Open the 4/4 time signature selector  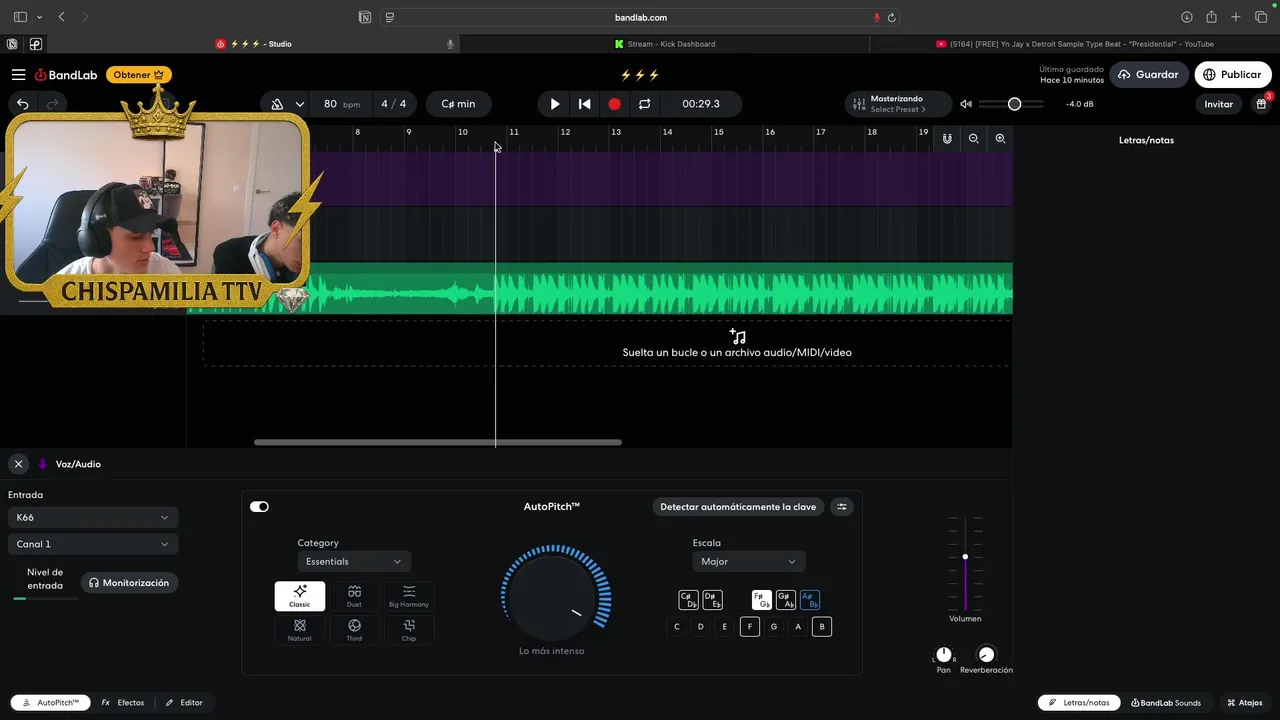[x=393, y=104]
